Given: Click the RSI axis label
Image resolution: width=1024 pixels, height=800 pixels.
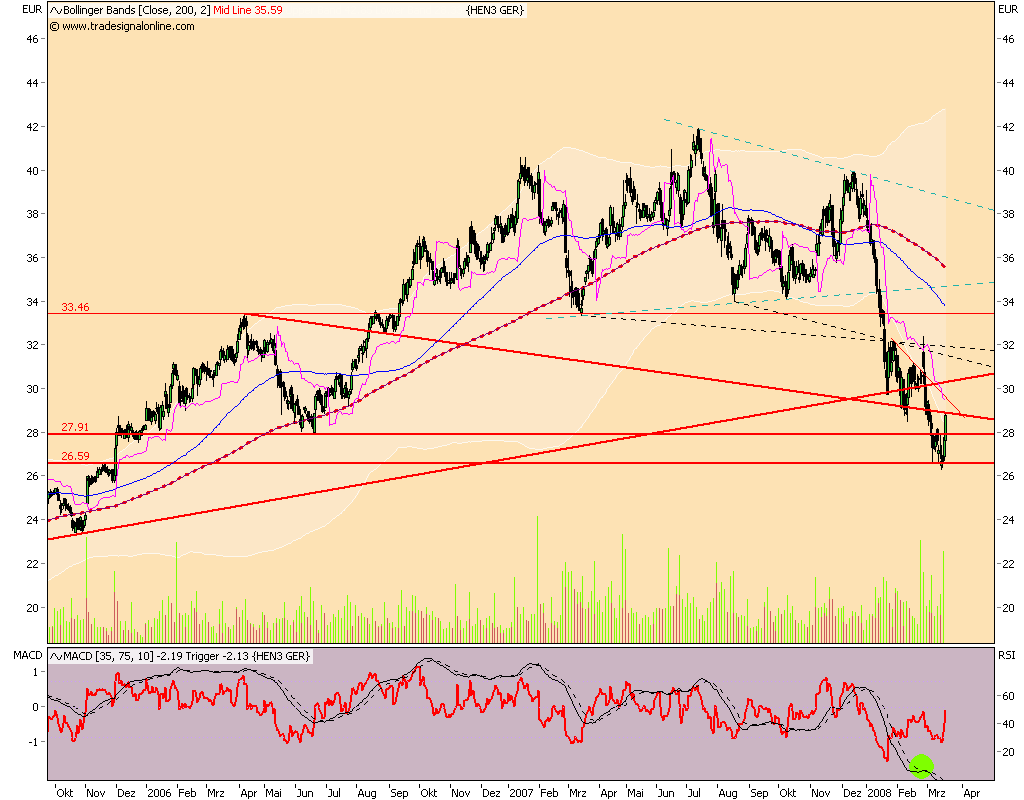Looking at the screenshot, I should [1005, 657].
